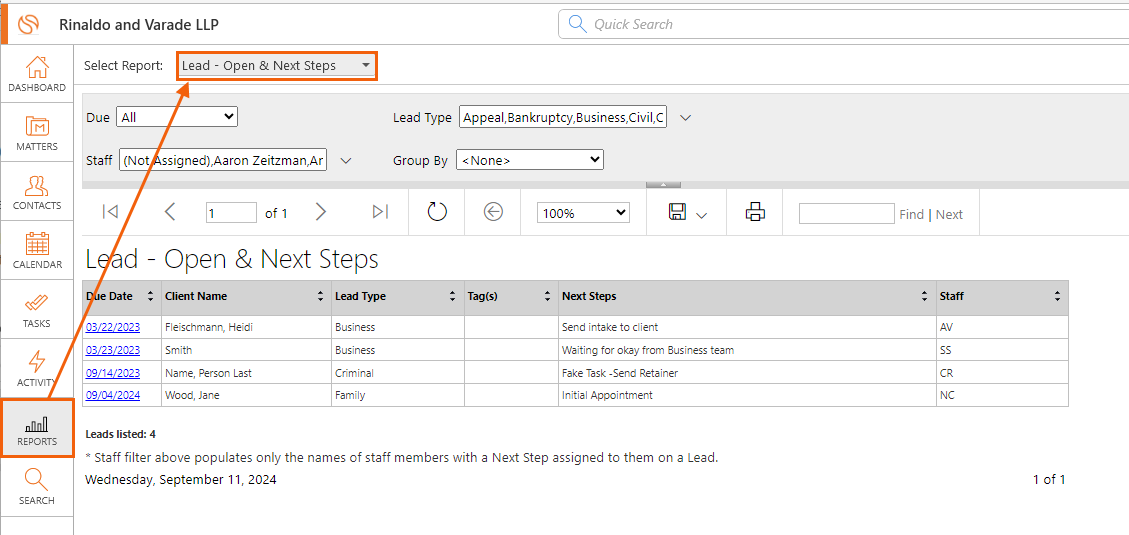The height and width of the screenshot is (535, 1129).
Task: Click the print report icon
Action: click(x=754, y=212)
